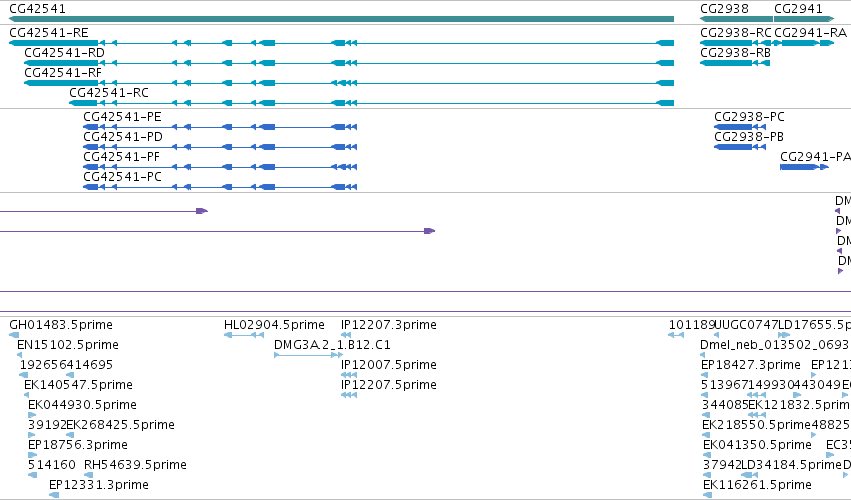Image resolution: width=851 pixels, height=500 pixels.
Task: Open the CG2941 gene label
Action: [x=798, y=9]
